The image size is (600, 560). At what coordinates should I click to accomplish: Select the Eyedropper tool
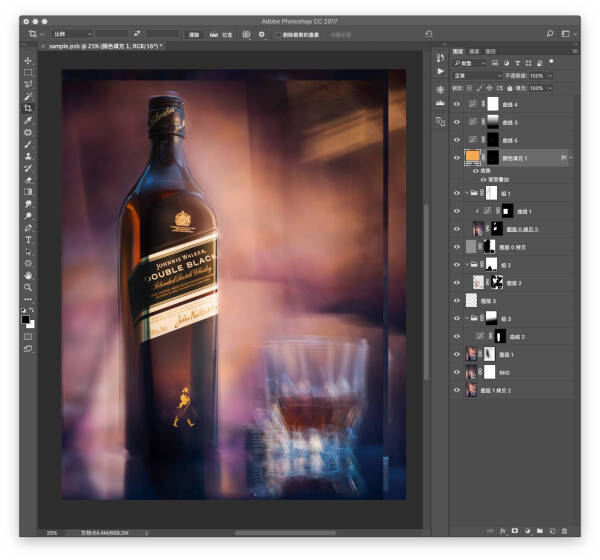(28, 121)
